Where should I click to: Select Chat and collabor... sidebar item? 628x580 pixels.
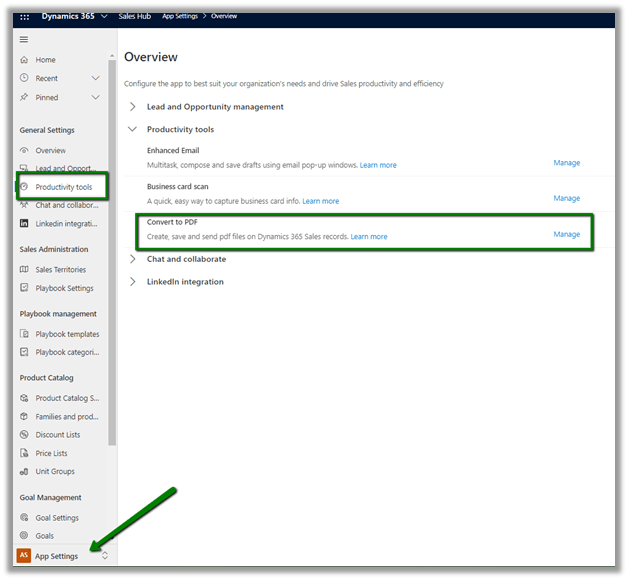pyautogui.click(x=67, y=205)
